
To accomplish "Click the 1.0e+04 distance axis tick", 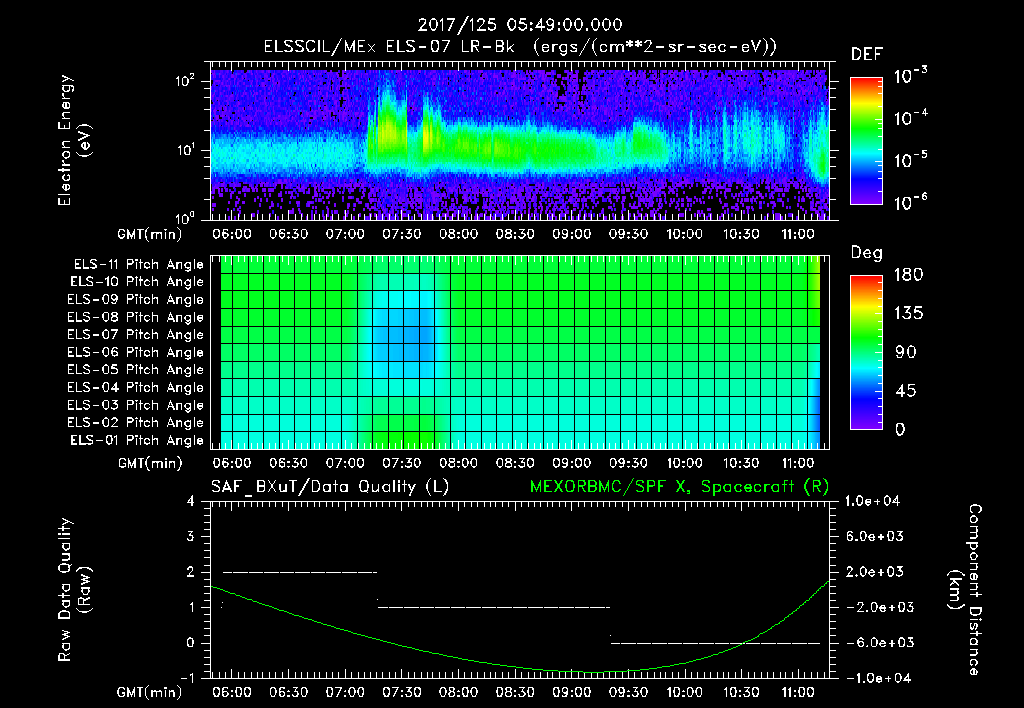I will [x=874, y=502].
